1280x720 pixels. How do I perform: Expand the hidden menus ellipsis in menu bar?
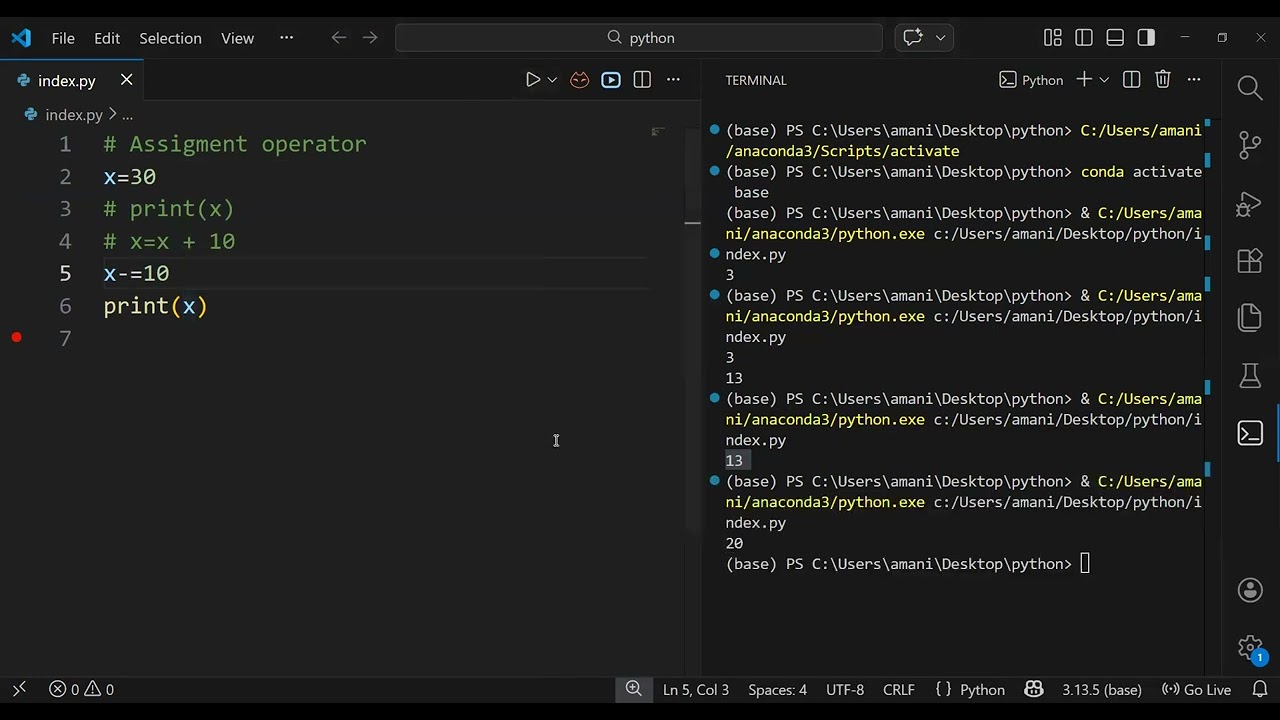point(287,37)
